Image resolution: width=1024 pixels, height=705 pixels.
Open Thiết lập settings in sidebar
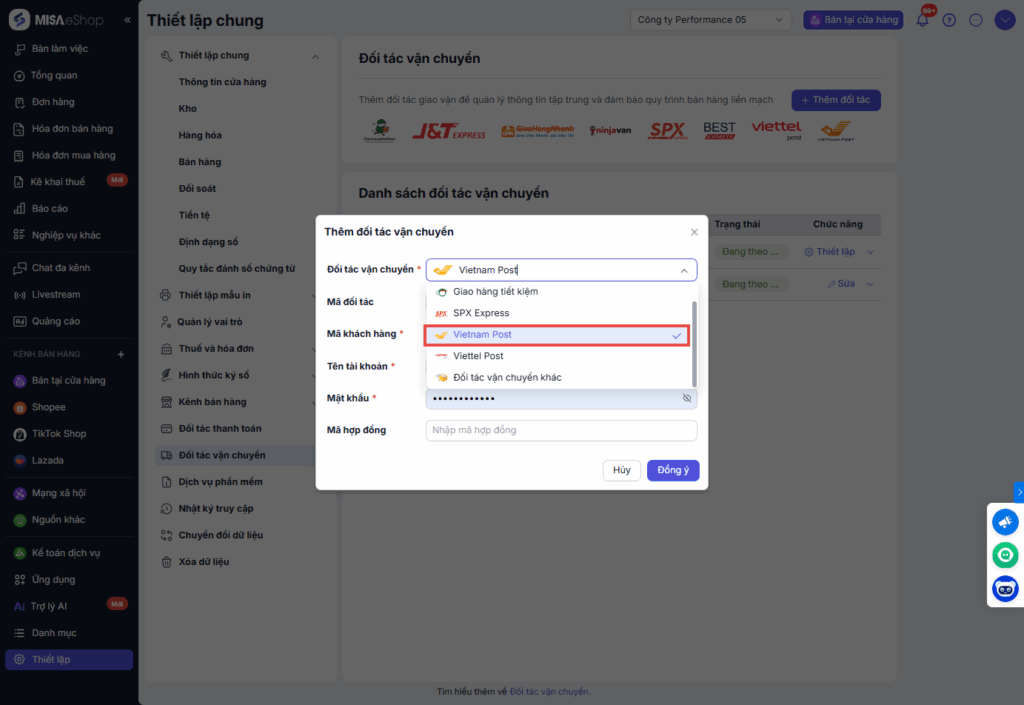[x=69, y=659]
